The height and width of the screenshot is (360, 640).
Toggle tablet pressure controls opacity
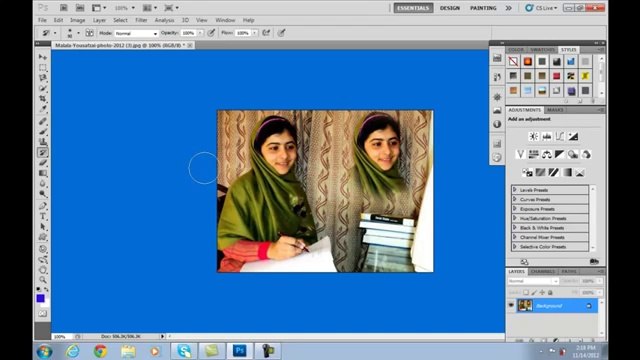tap(211, 33)
